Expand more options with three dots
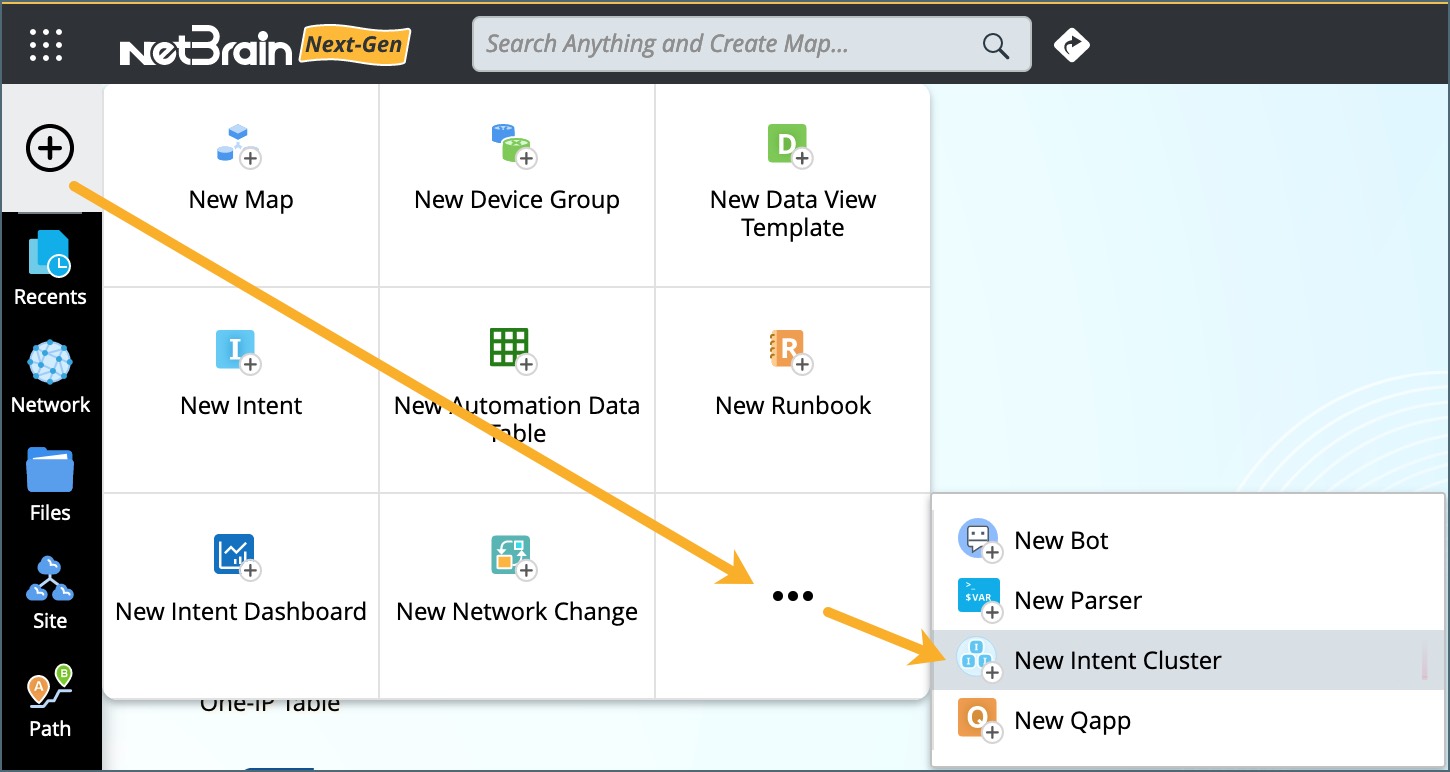The width and height of the screenshot is (1450, 772). pos(792,596)
